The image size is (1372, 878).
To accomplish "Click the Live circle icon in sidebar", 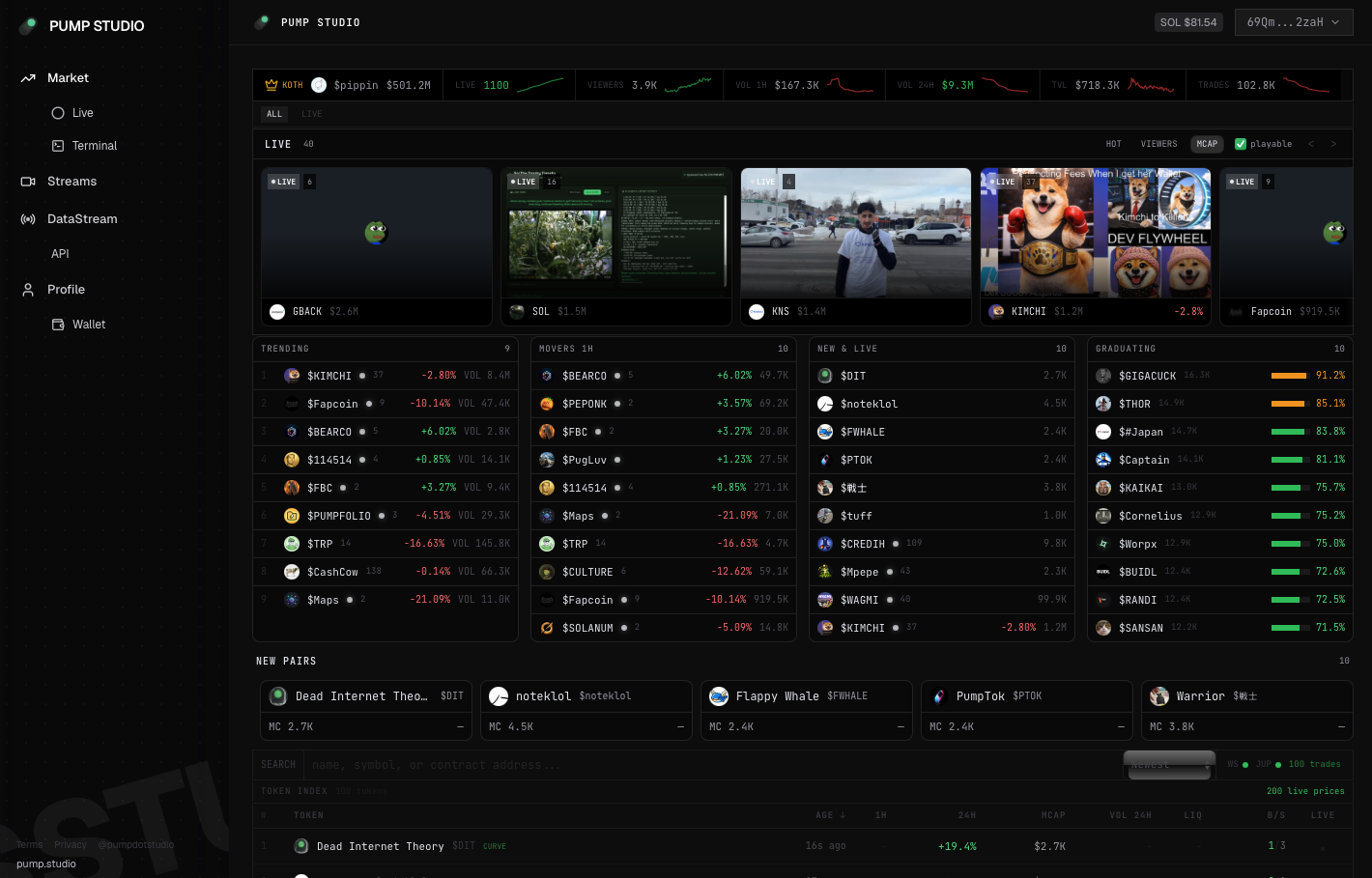I will [58, 113].
